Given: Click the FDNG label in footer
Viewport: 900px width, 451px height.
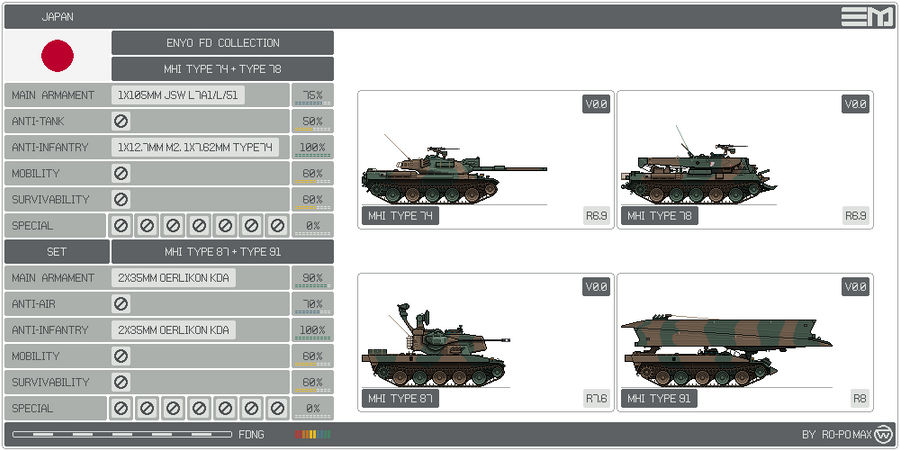Looking at the screenshot, I should (251, 434).
